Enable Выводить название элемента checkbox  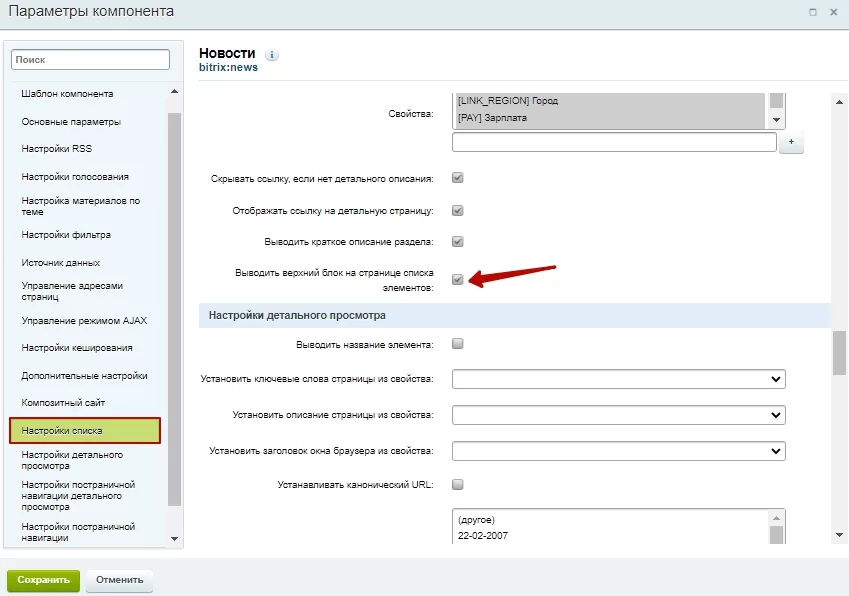tap(458, 344)
